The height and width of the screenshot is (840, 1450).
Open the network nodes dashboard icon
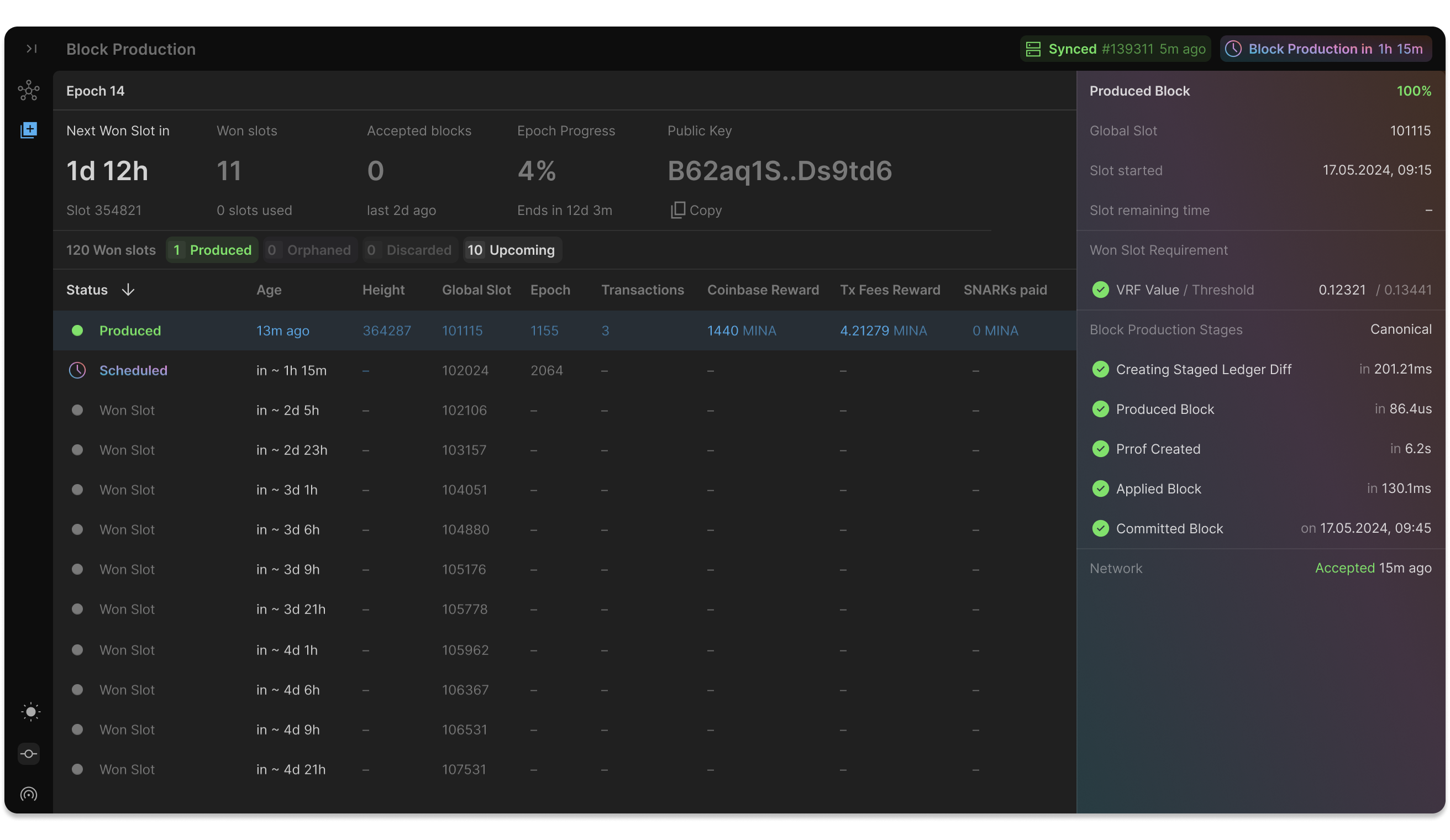(x=29, y=90)
